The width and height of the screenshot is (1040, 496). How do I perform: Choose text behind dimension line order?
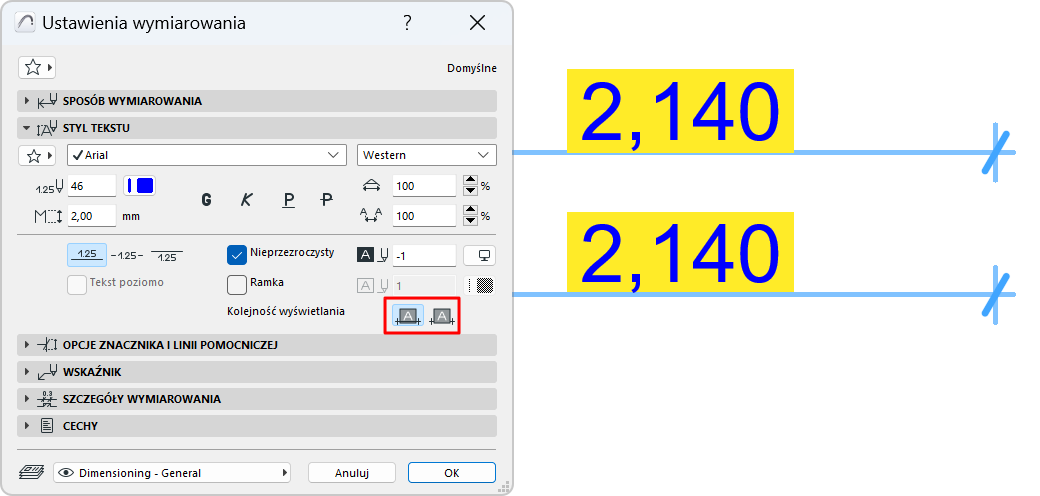pyautogui.click(x=442, y=316)
